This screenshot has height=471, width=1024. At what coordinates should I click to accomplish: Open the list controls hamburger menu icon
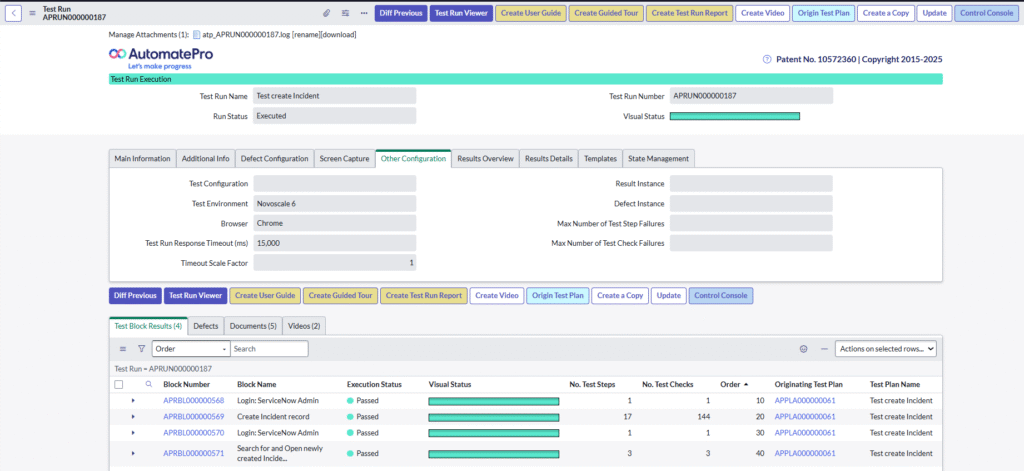123,349
